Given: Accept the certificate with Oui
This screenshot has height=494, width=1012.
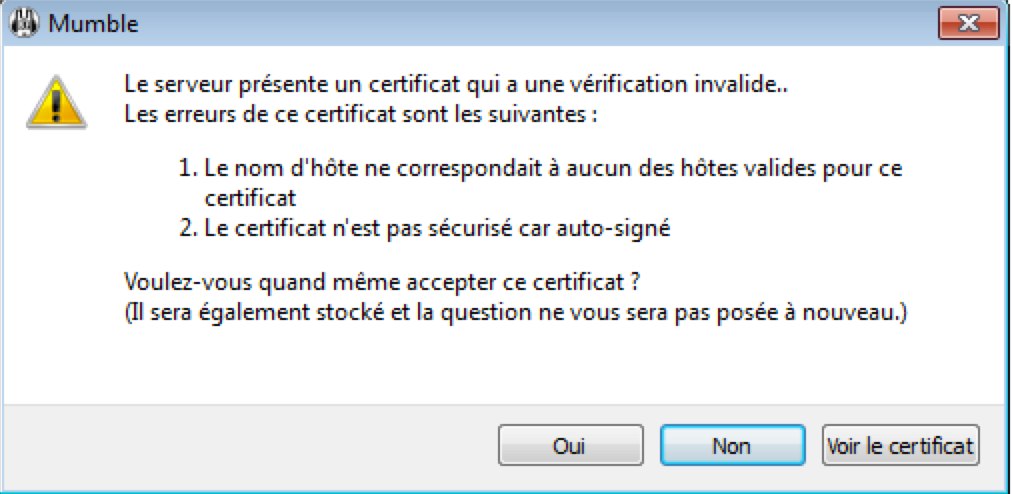Looking at the screenshot, I should point(568,445).
